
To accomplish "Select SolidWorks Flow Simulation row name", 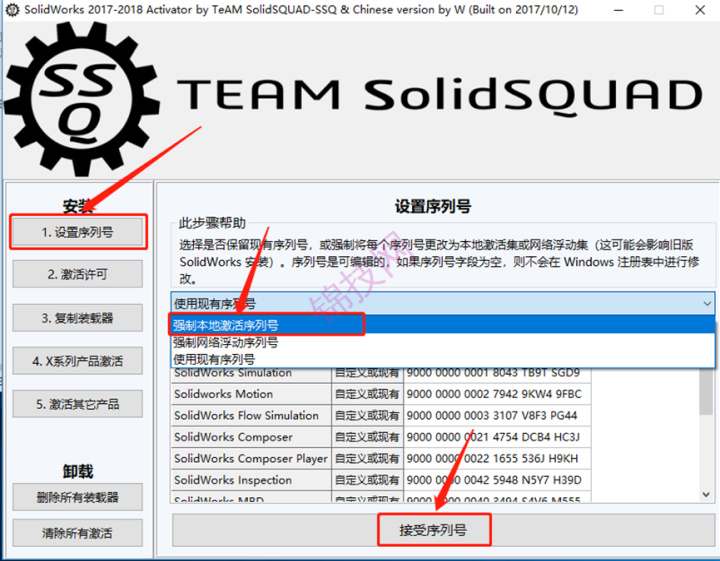I will point(251,415).
